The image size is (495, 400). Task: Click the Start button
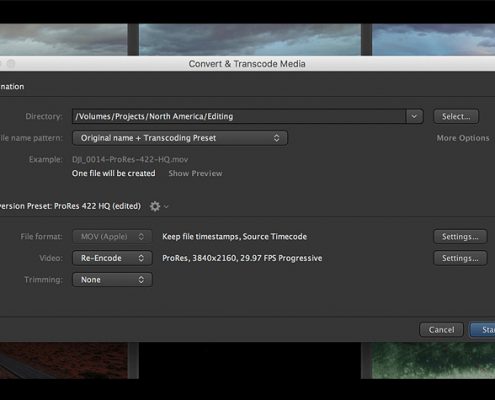pyautogui.click(x=482, y=330)
